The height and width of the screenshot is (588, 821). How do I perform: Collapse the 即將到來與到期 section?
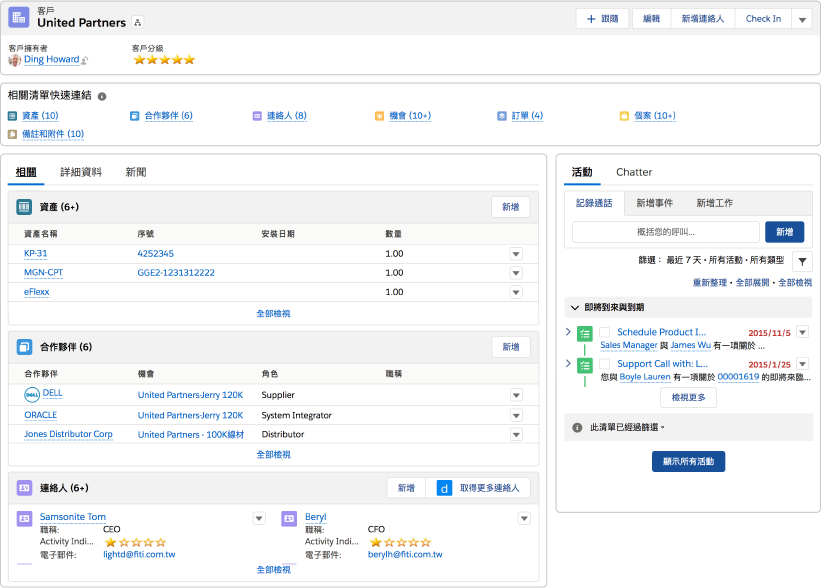pyautogui.click(x=574, y=308)
